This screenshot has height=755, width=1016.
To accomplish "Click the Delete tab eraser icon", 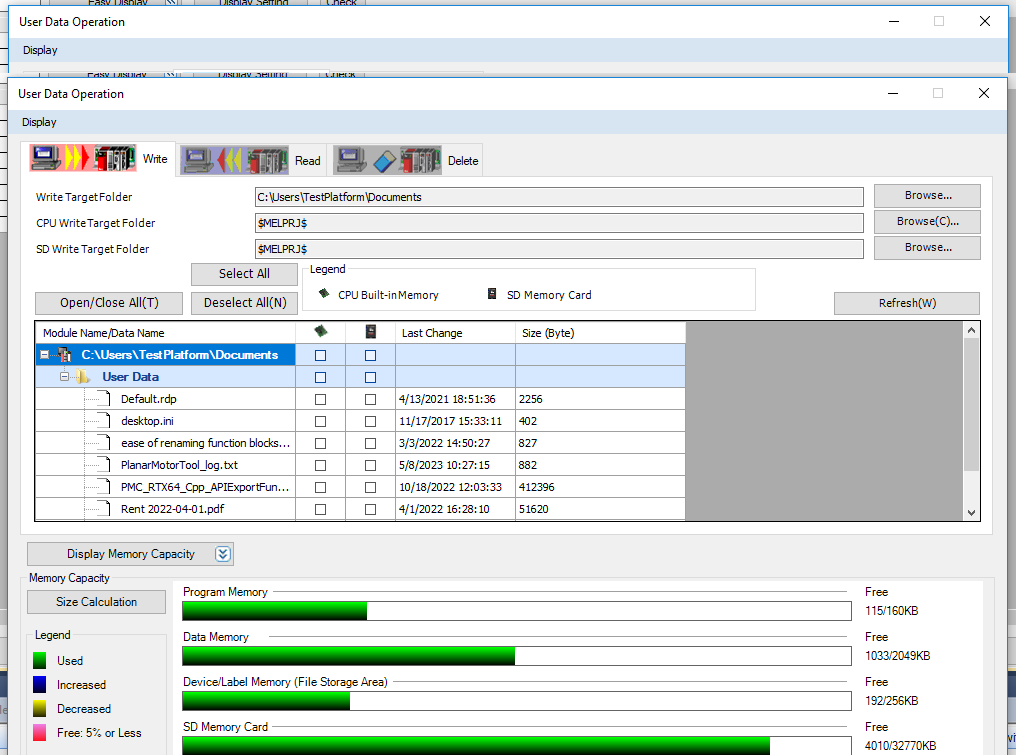I will point(388,160).
